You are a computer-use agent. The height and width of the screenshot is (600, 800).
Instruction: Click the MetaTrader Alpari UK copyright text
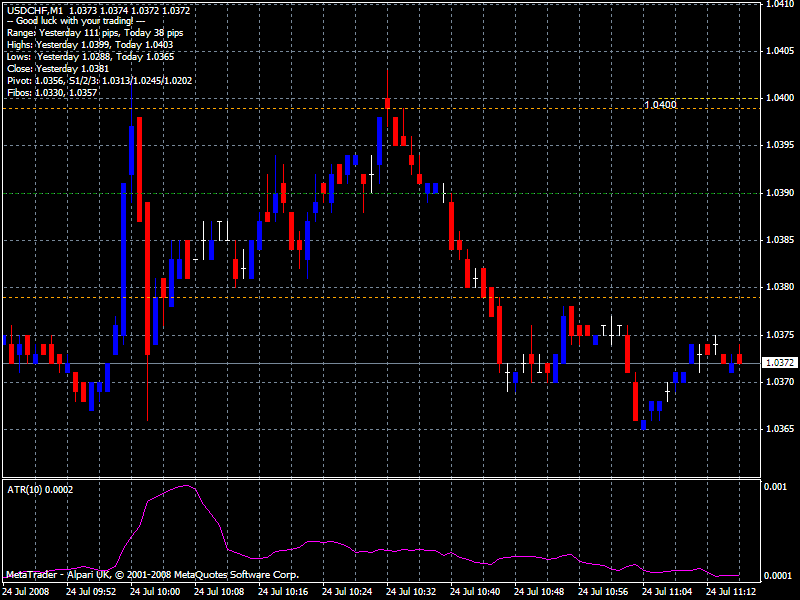(152, 575)
